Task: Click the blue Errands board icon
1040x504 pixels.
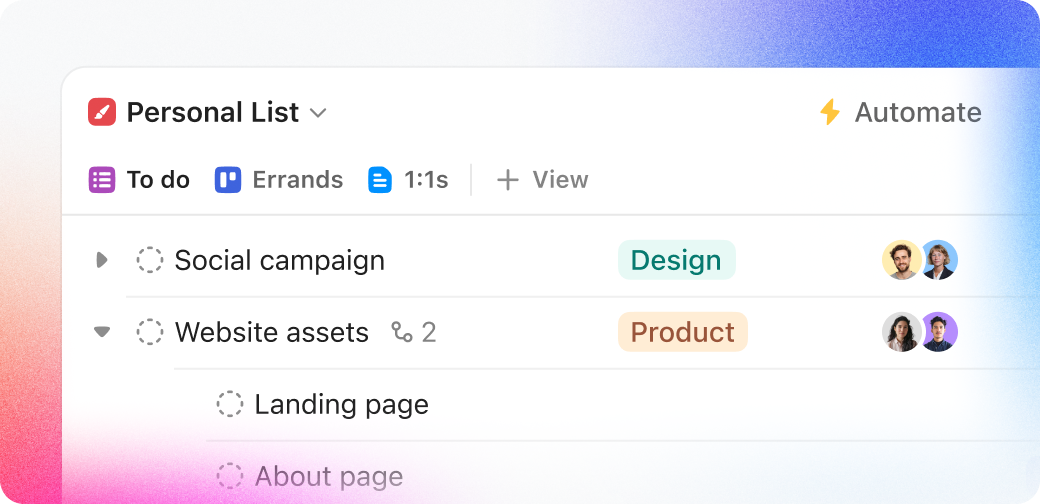Action: tap(228, 180)
